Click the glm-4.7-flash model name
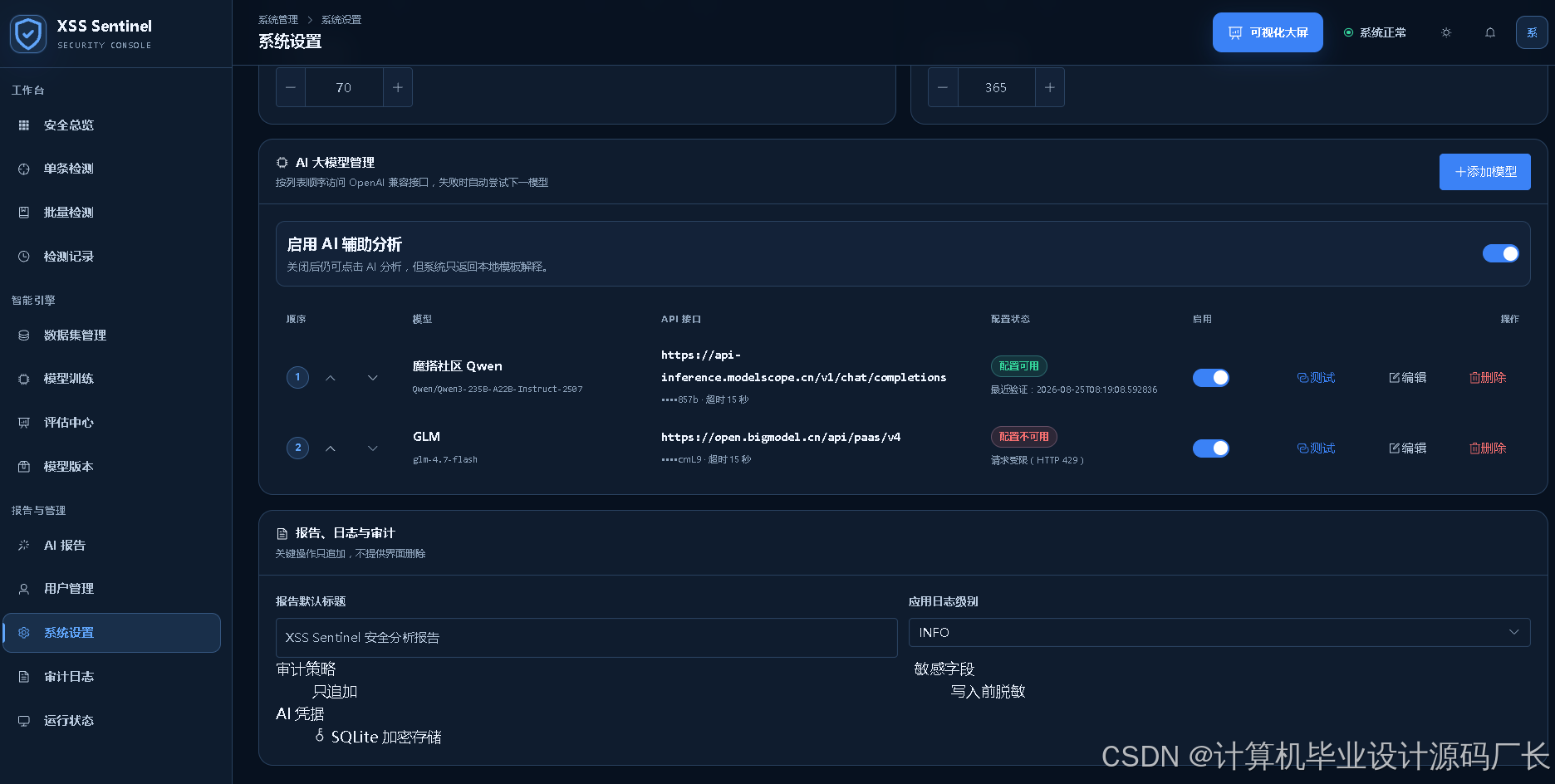This screenshot has width=1555, height=784. pyautogui.click(x=445, y=460)
